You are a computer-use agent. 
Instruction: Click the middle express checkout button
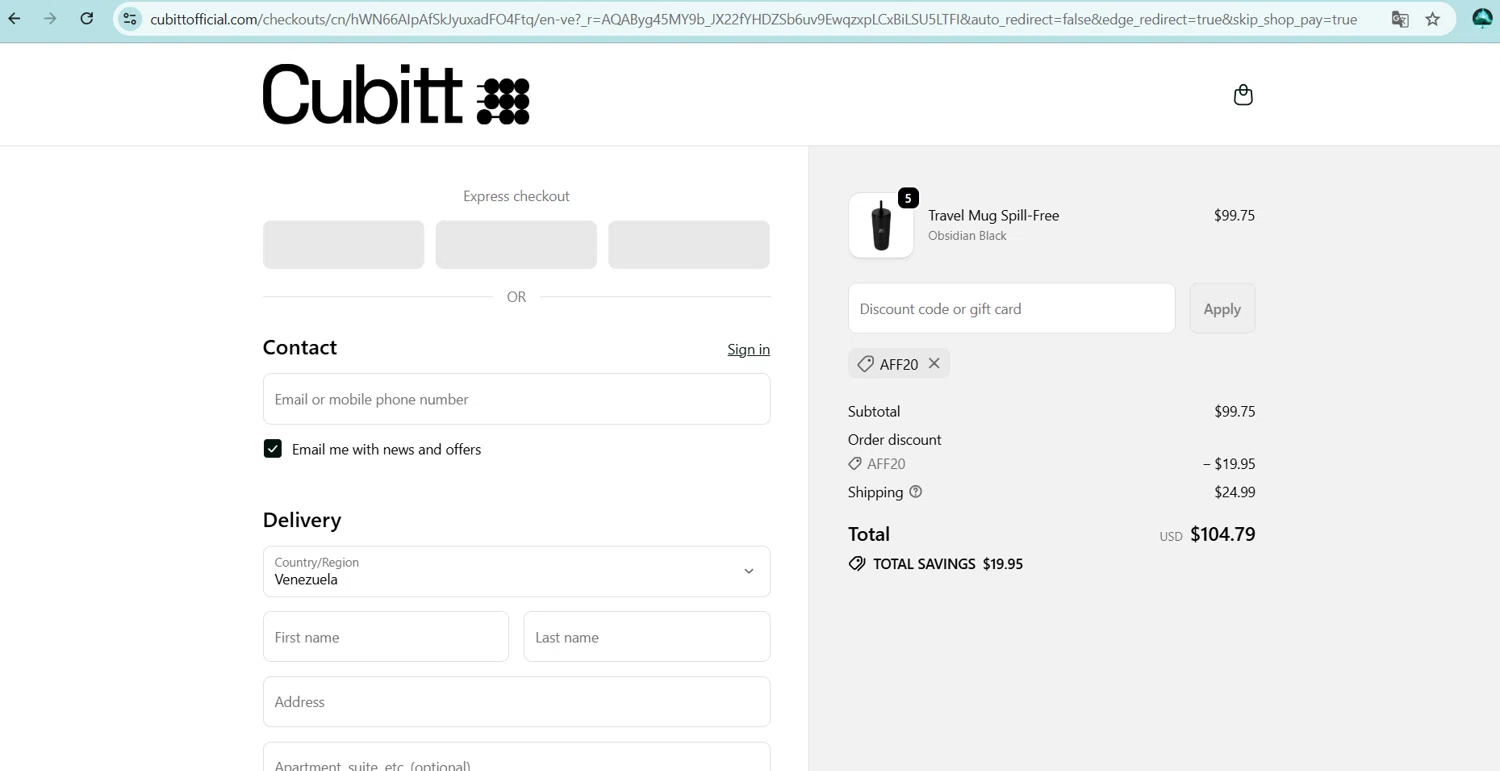point(516,245)
